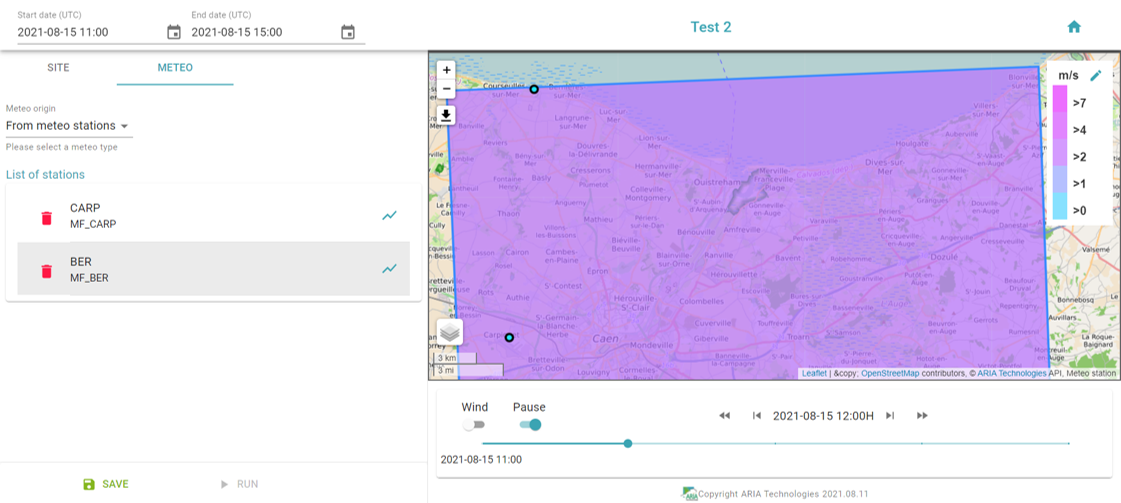Zoom out on the map

pyautogui.click(x=447, y=89)
